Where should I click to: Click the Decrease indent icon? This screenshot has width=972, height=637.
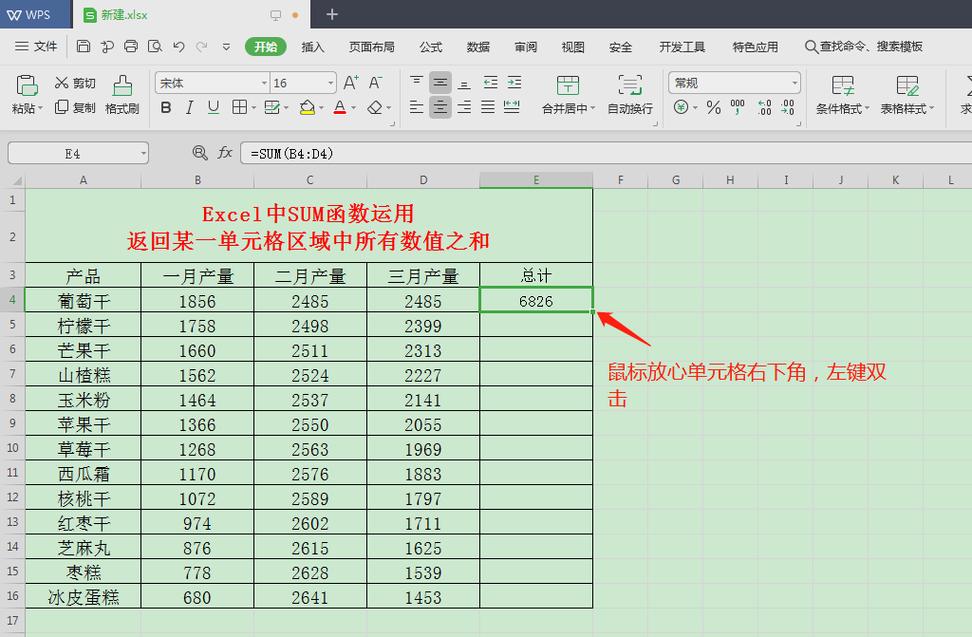coord(490,82)
